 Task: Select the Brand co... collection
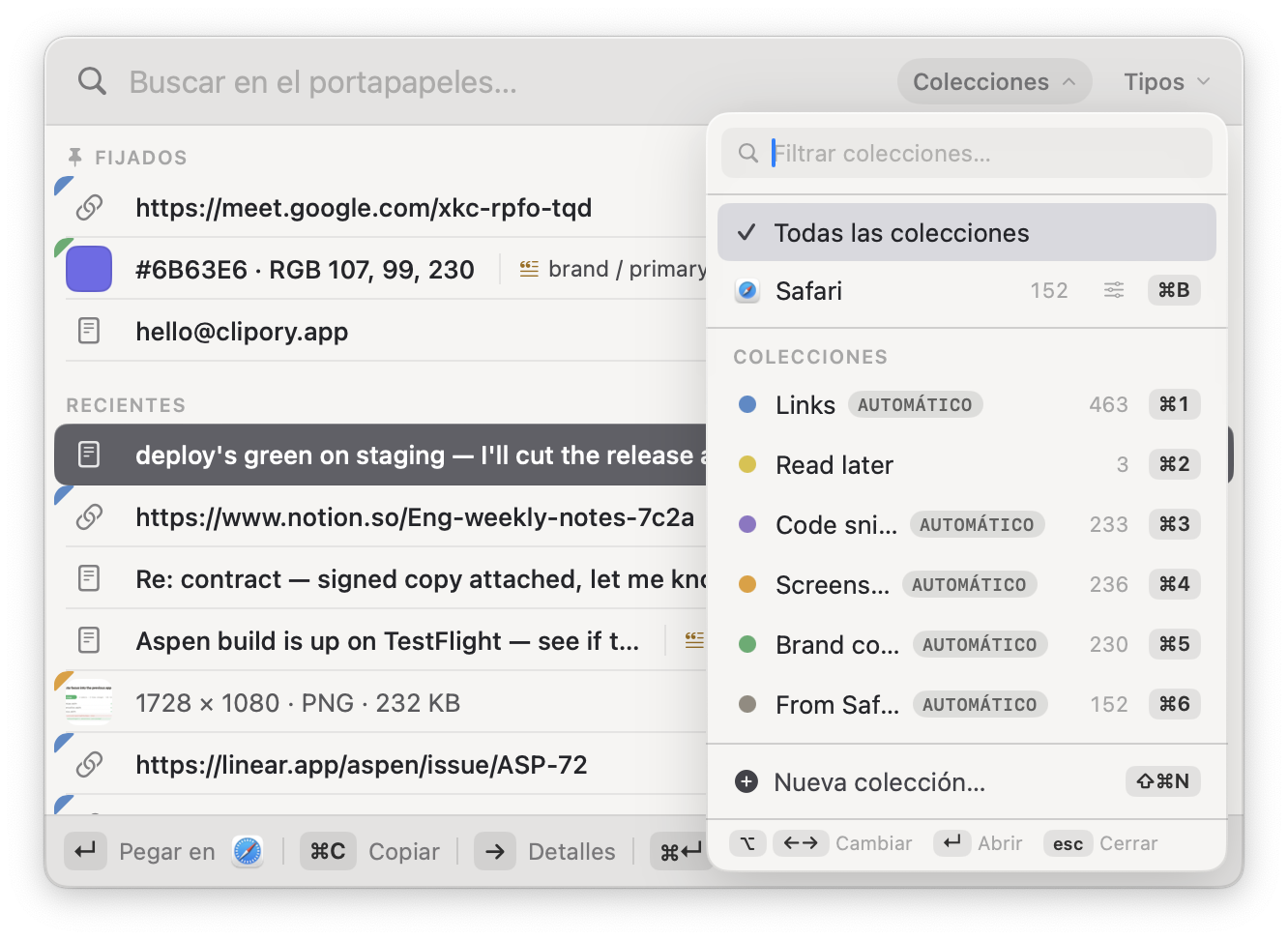point(967,644)
